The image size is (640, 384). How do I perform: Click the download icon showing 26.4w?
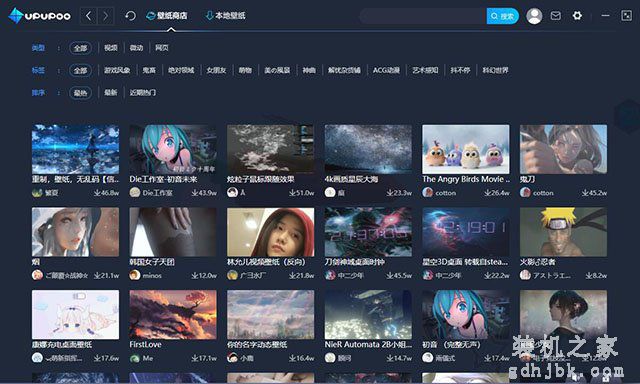487,193
